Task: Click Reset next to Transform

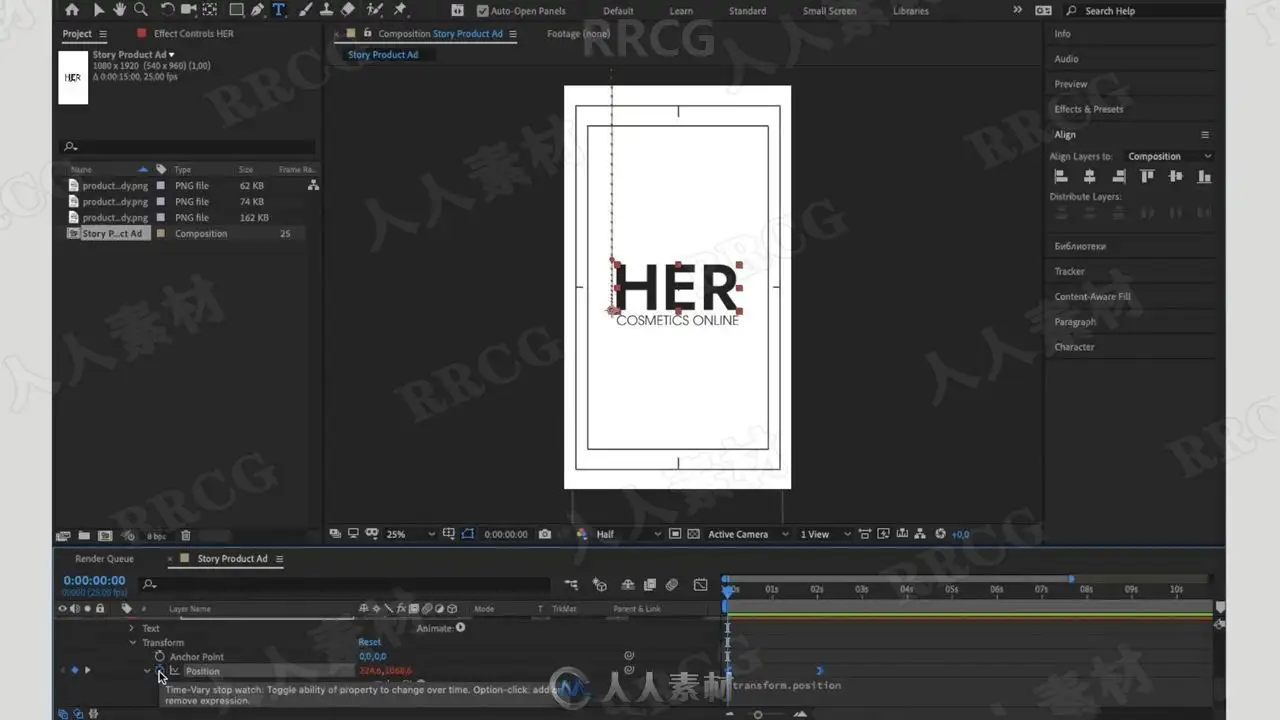Action: 369,642
